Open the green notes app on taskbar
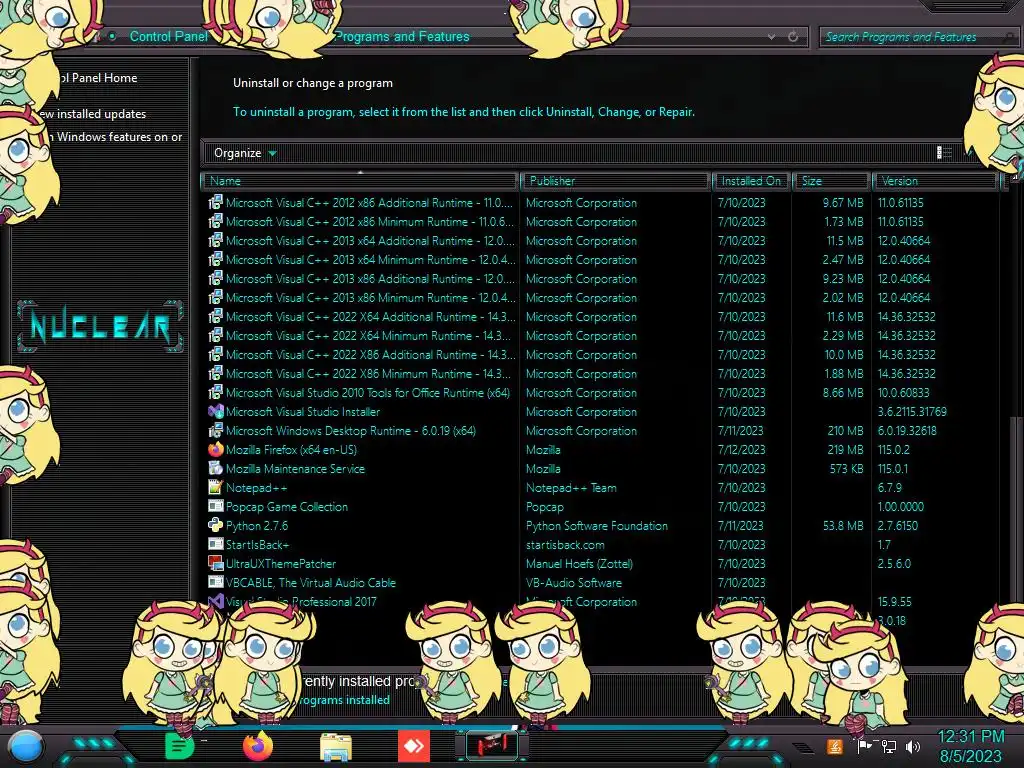The width and height of the screenshot is (1024, 768). pos(179,746)
